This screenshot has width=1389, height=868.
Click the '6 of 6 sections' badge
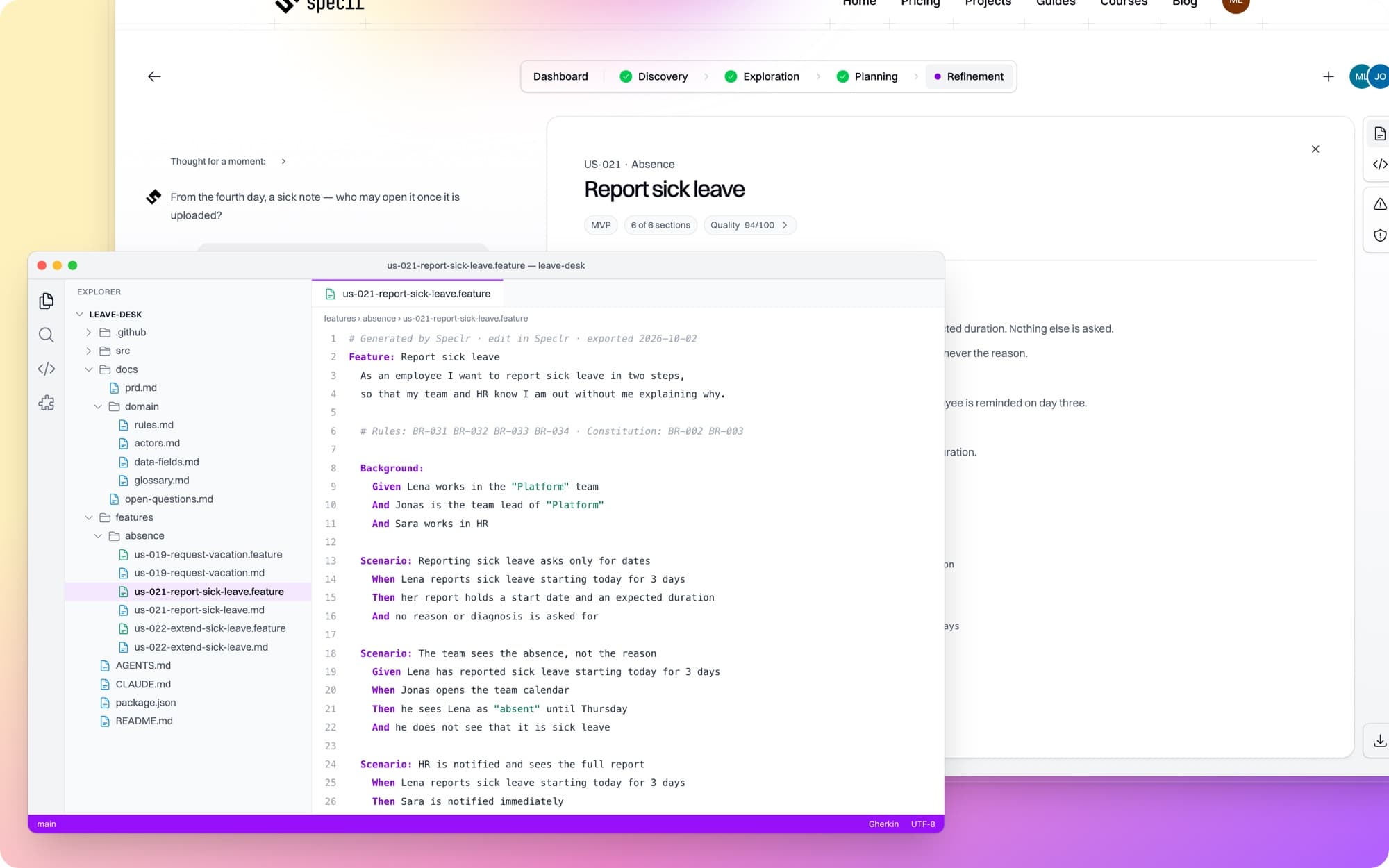(x=660, y=225)
